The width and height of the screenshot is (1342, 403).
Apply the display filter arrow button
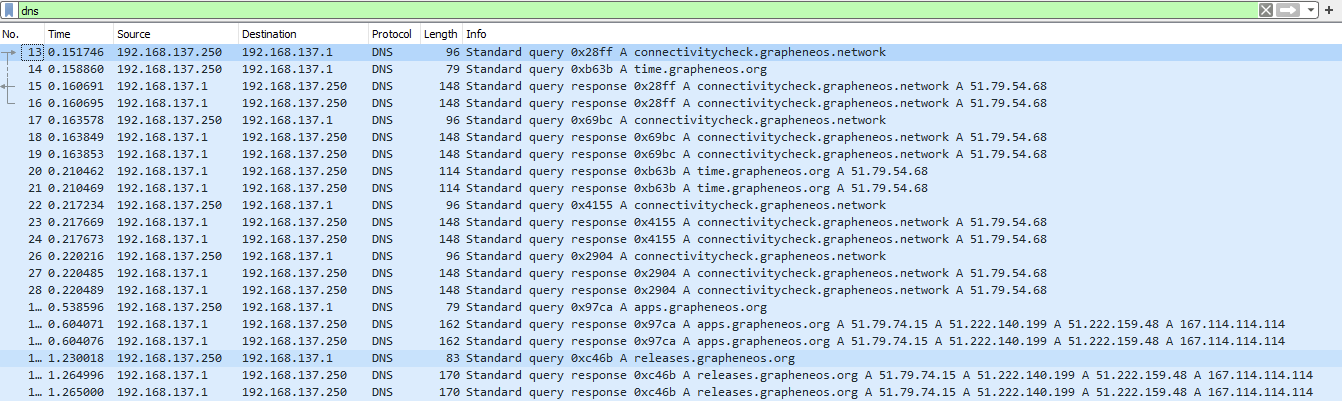coord(1287,10)
